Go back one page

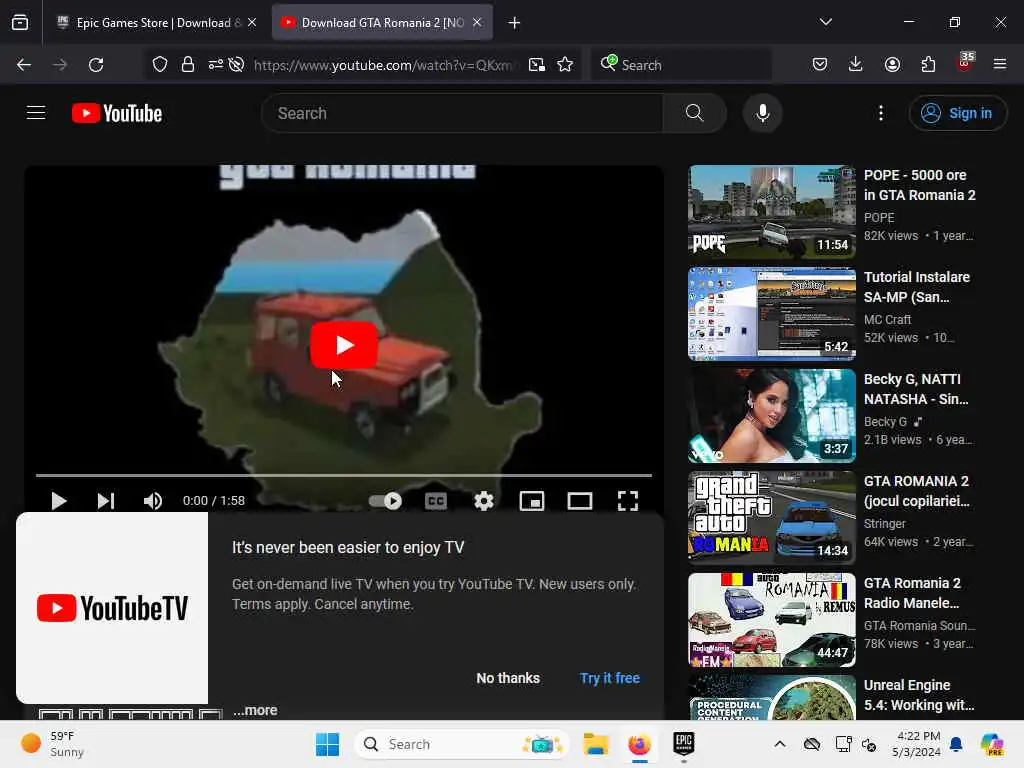point(24,65)
